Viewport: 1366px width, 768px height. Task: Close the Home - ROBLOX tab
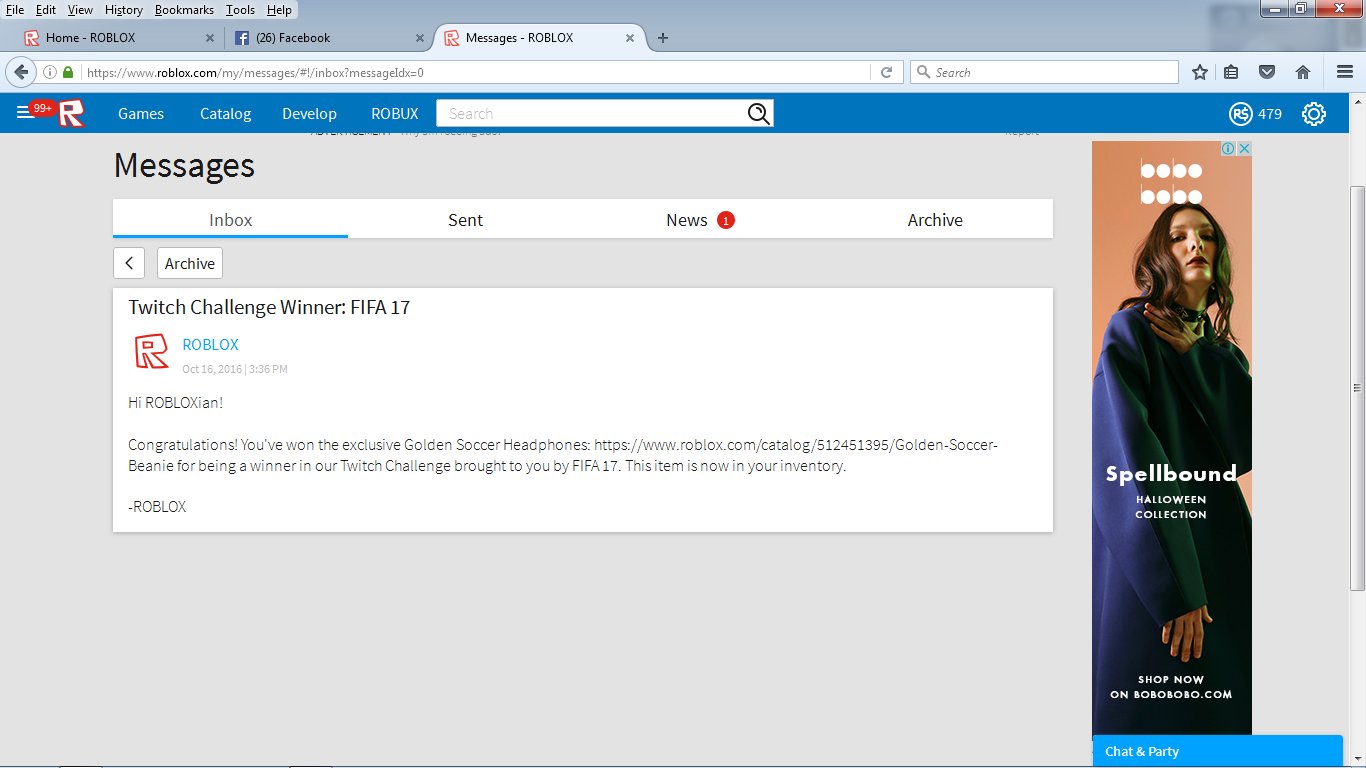pos(210,38)
